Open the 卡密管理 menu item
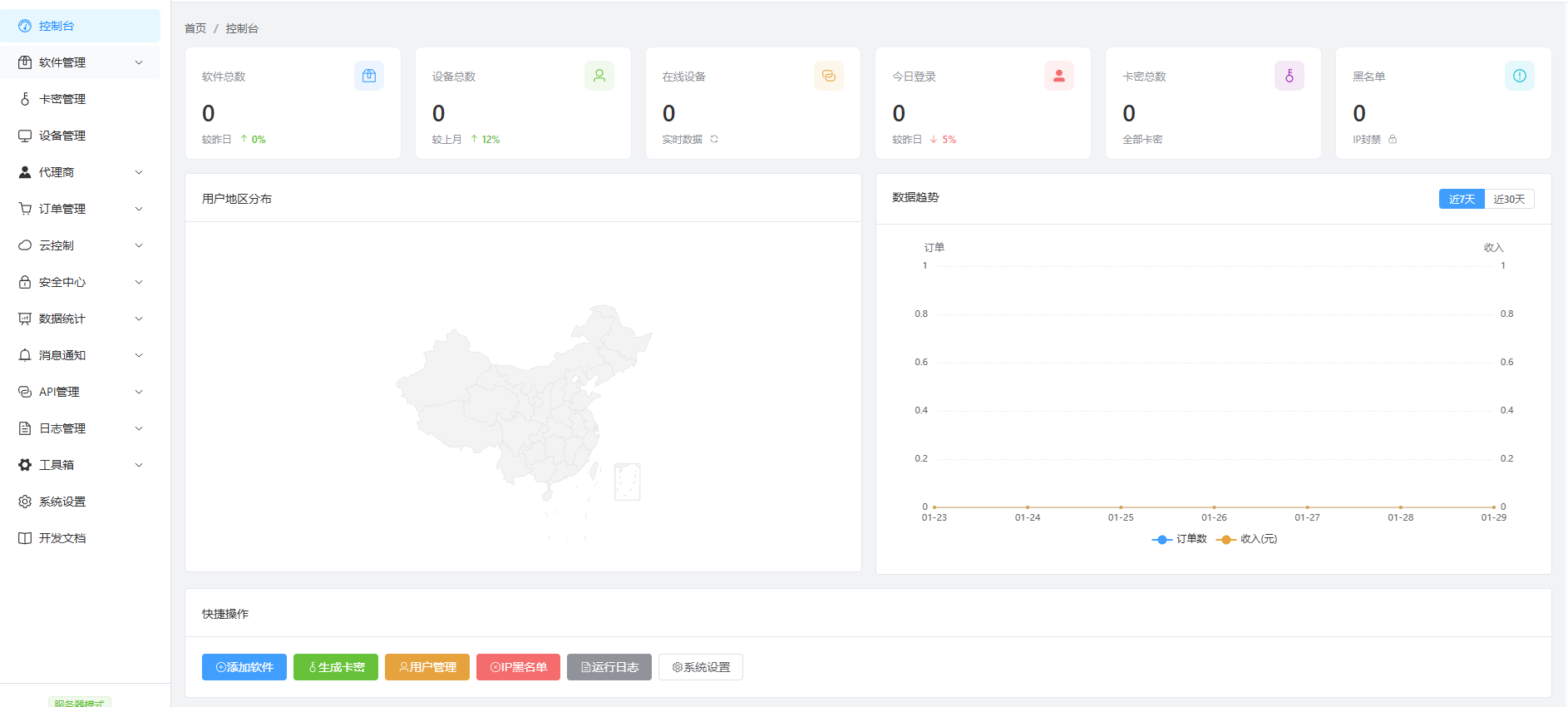The height and width of the screenshot is (707, 1568). (x=80, y=99)
